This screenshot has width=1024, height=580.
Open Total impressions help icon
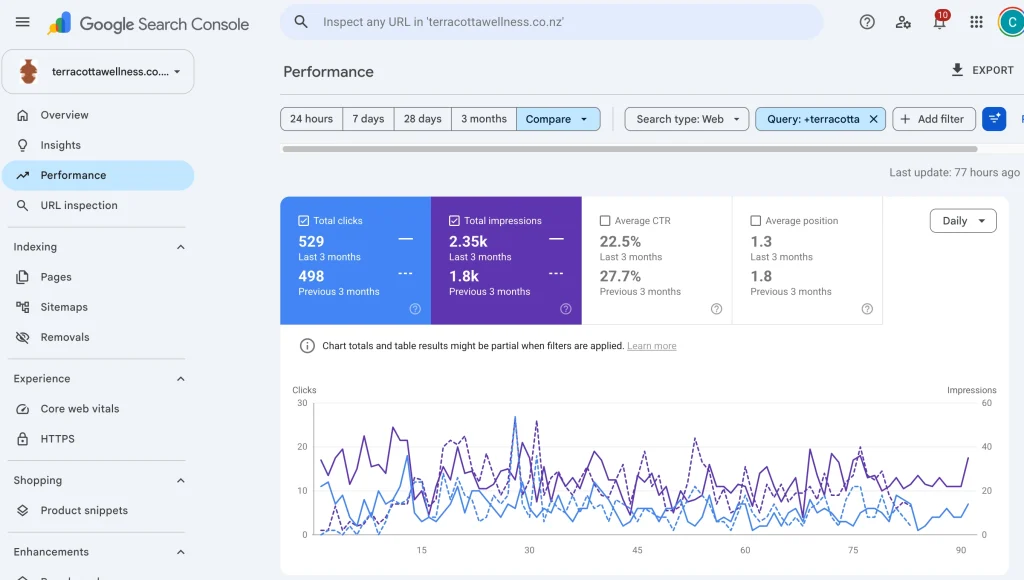[566, 309]
